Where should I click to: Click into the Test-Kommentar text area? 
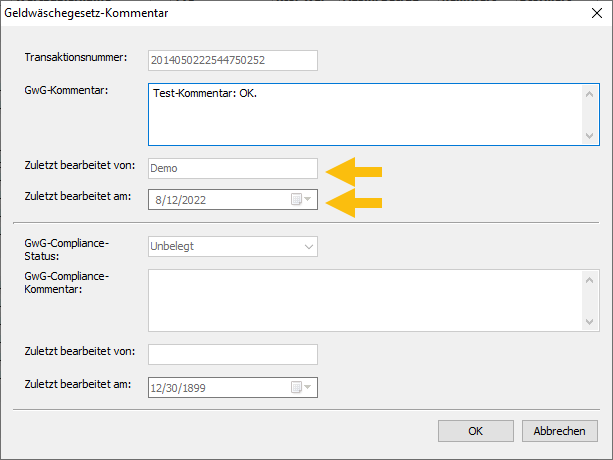364,114
